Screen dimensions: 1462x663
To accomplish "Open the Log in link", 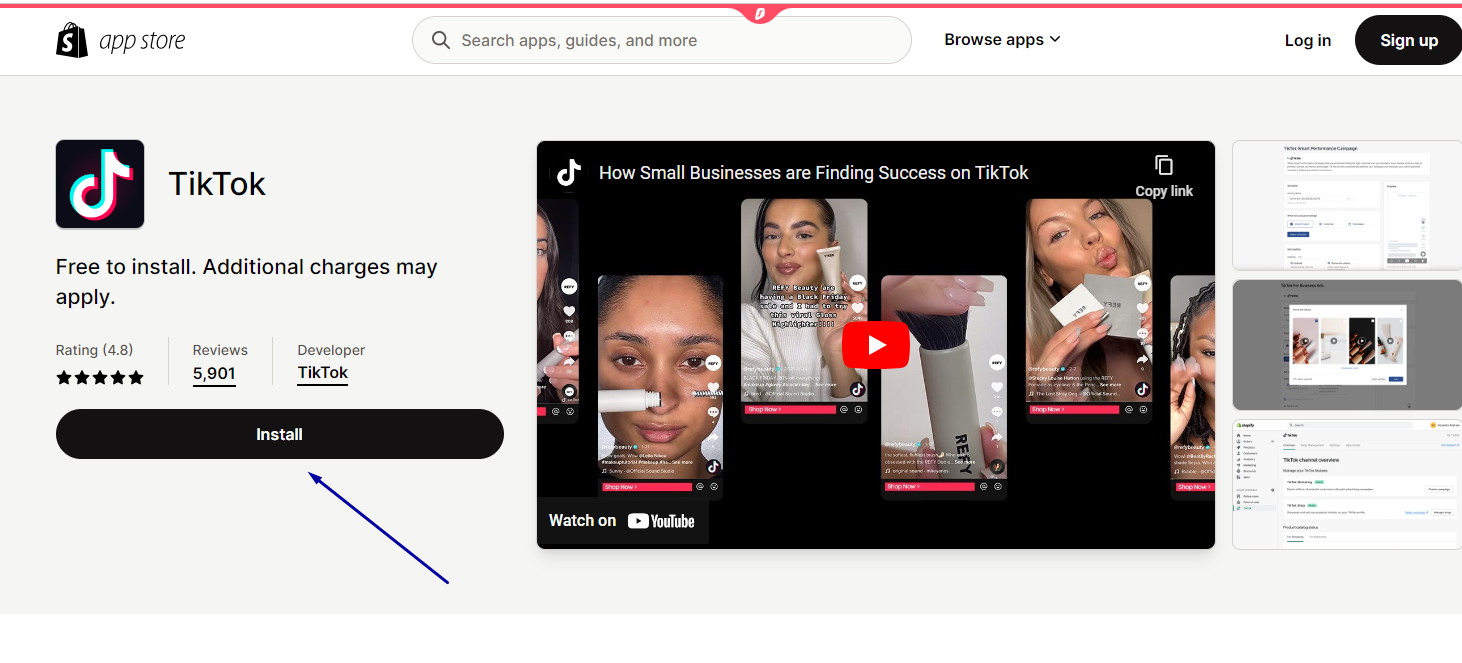I will pyautogui.click(x=1308, y=40).
